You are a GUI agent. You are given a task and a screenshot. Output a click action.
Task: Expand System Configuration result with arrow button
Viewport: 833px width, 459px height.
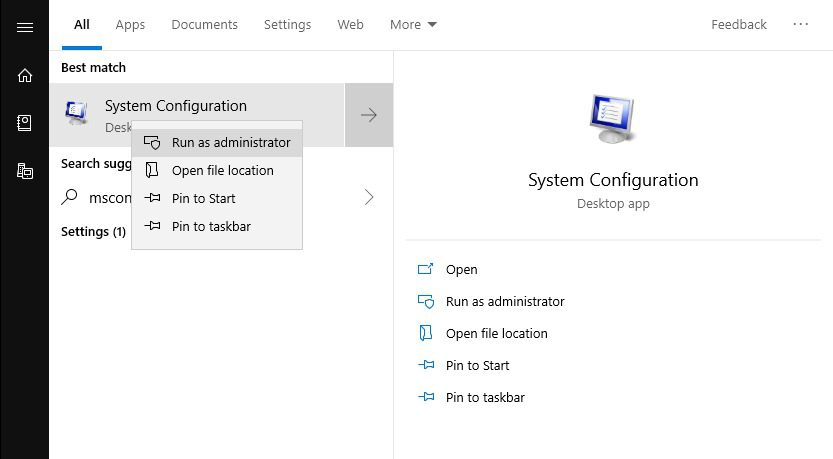[x=369, y=115]
